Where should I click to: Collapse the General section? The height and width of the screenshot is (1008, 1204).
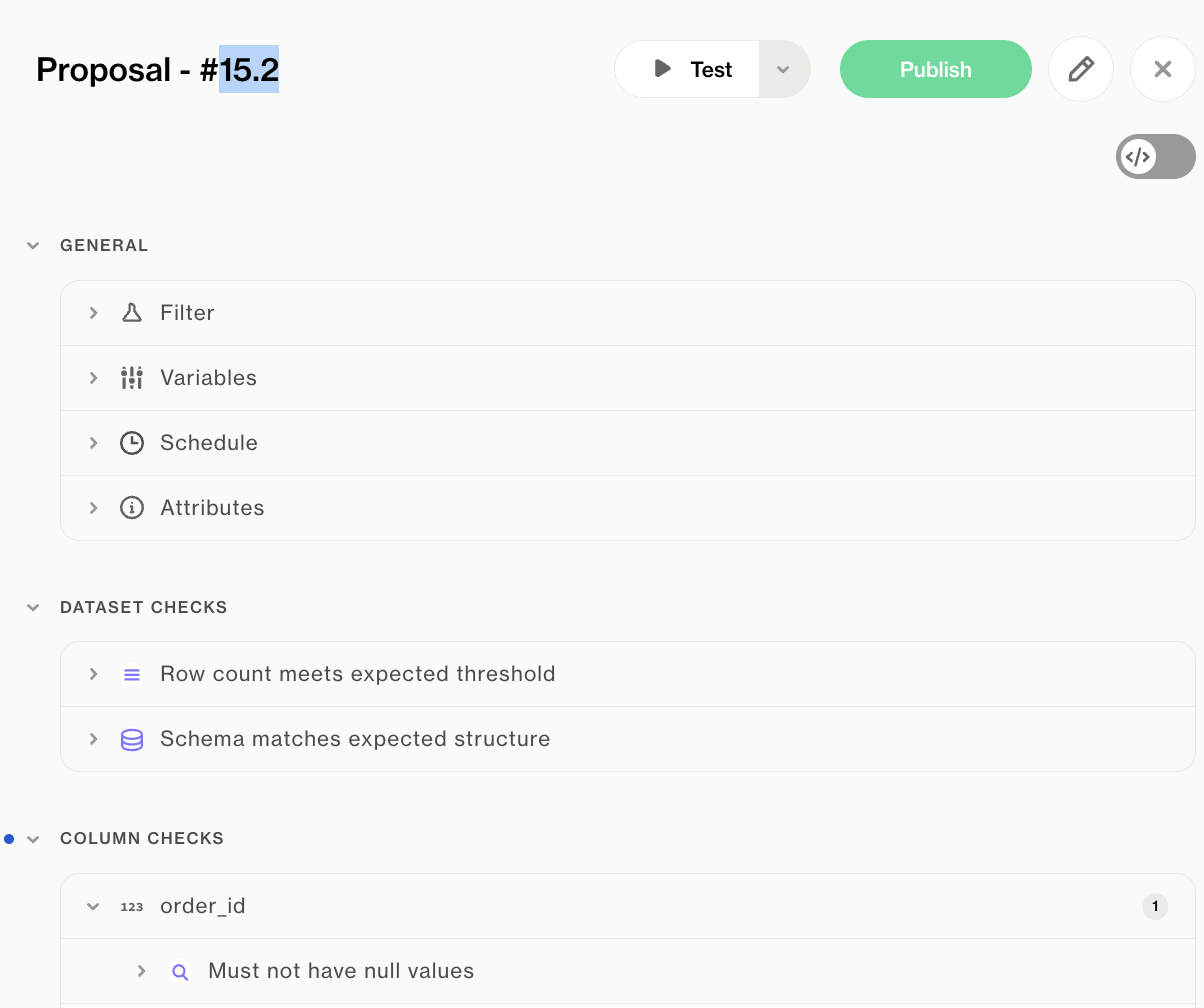(x=33, y=245)
